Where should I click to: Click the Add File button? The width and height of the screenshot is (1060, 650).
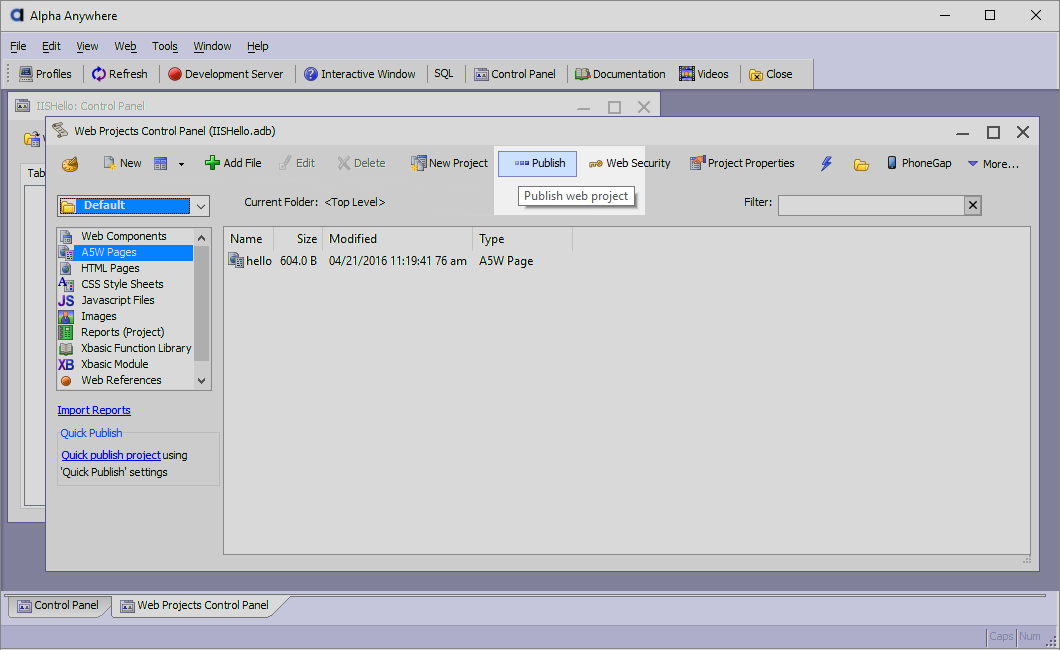(233, 163)
